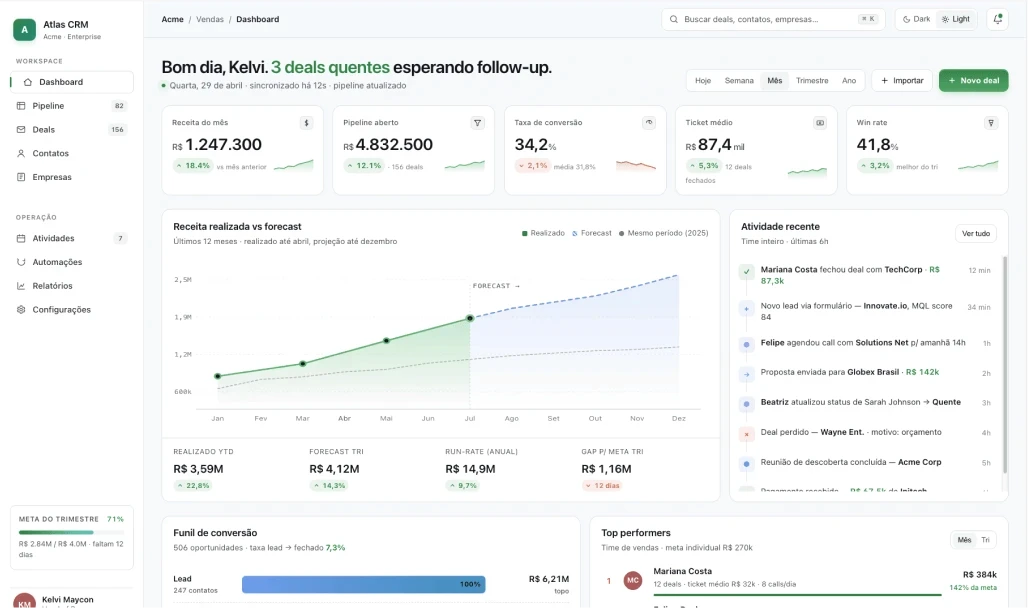Click the Lead funnel bar at 100%

pyautogui.click(x=363, y=584)
